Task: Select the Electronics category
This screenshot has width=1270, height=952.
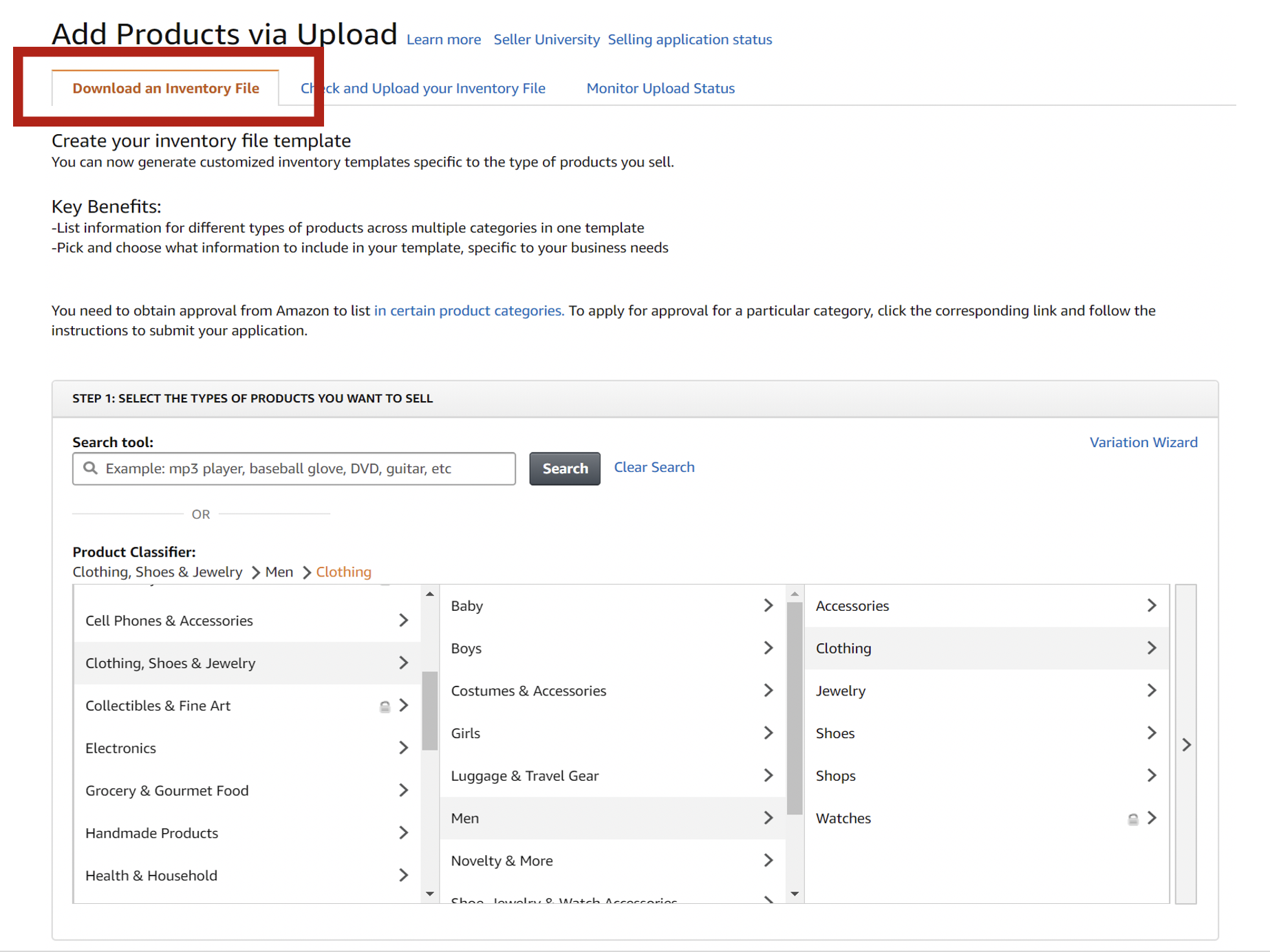Action: (x=247, y=748)
